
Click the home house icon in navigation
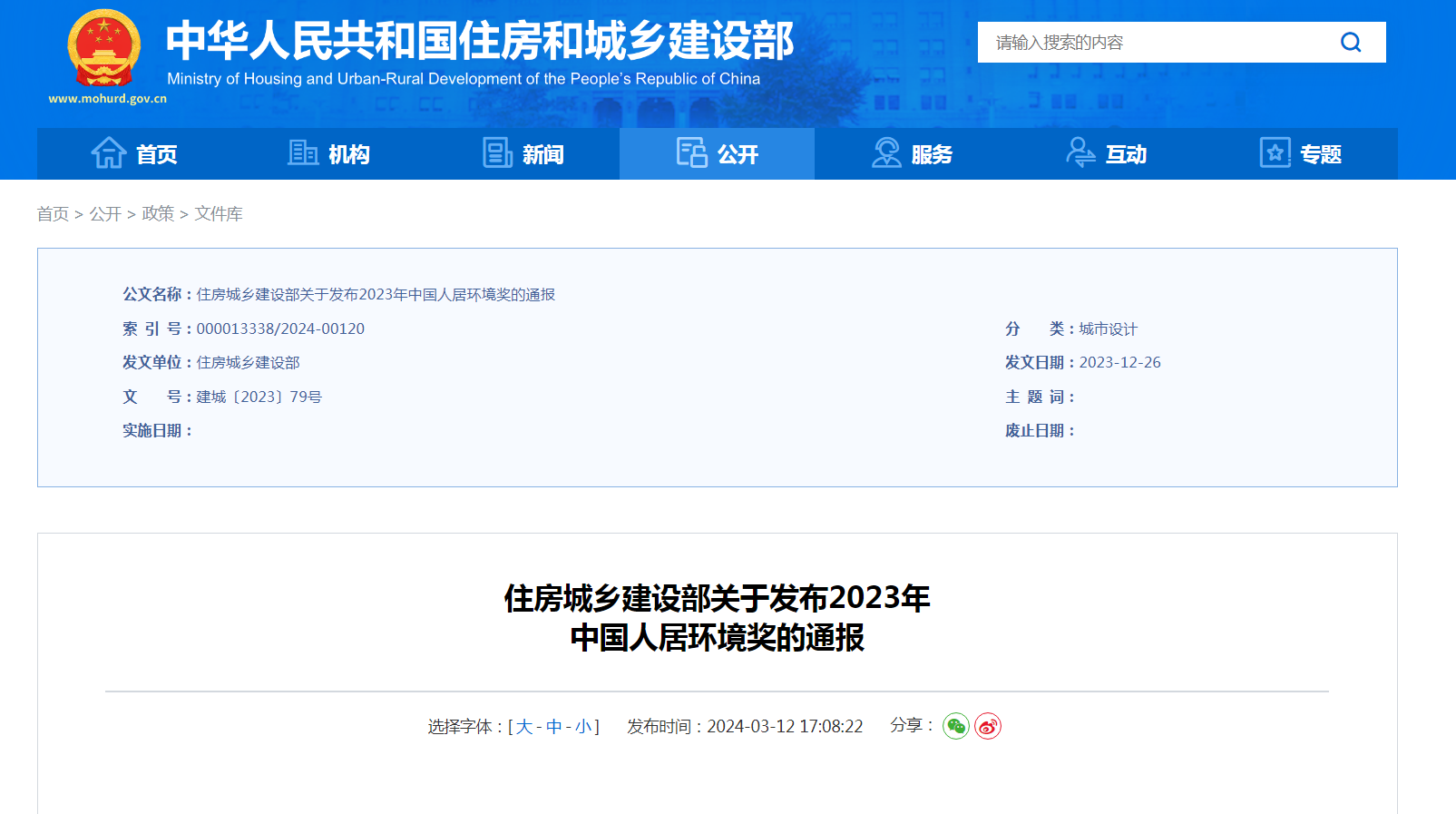(x=109, y=152)
